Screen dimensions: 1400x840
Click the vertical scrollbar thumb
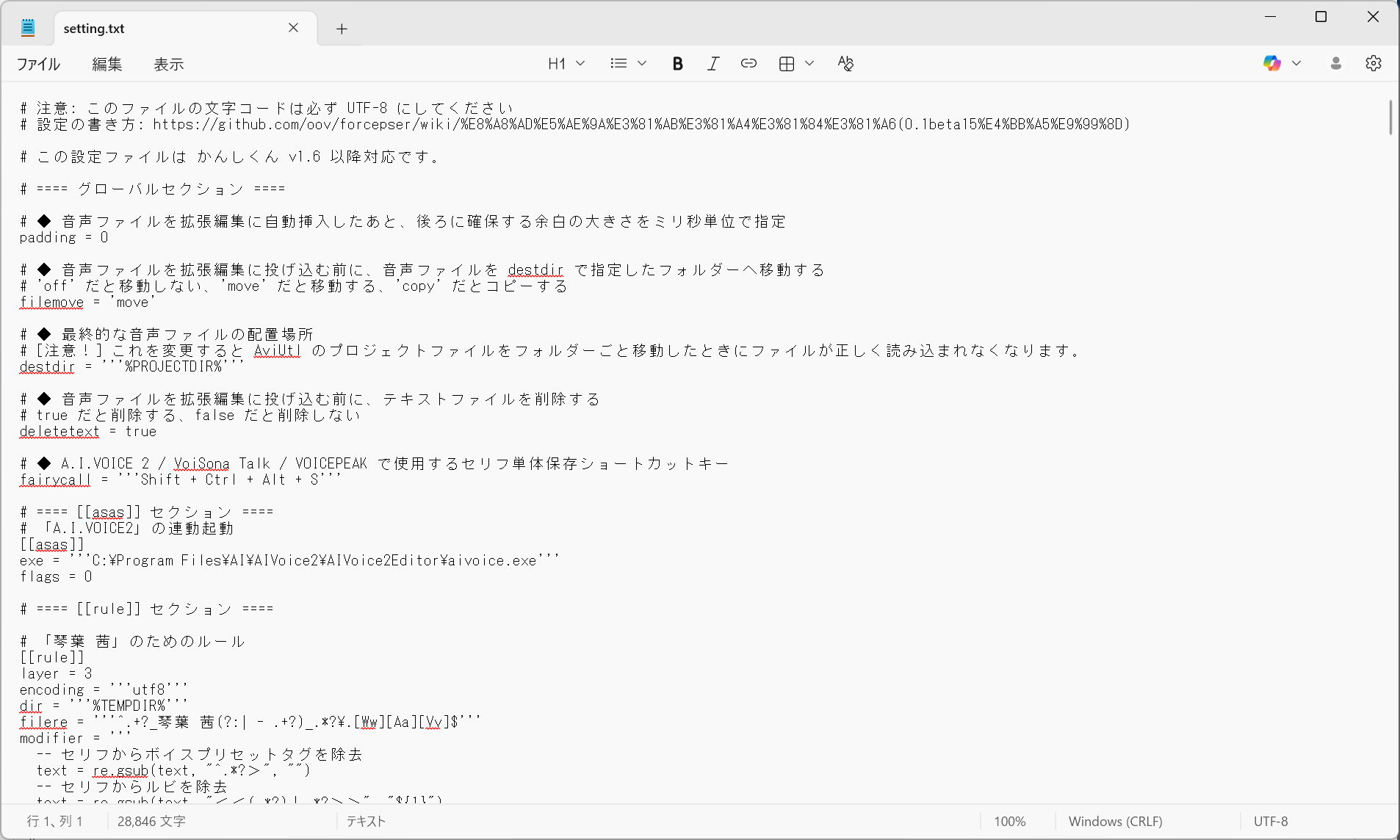1390,117
